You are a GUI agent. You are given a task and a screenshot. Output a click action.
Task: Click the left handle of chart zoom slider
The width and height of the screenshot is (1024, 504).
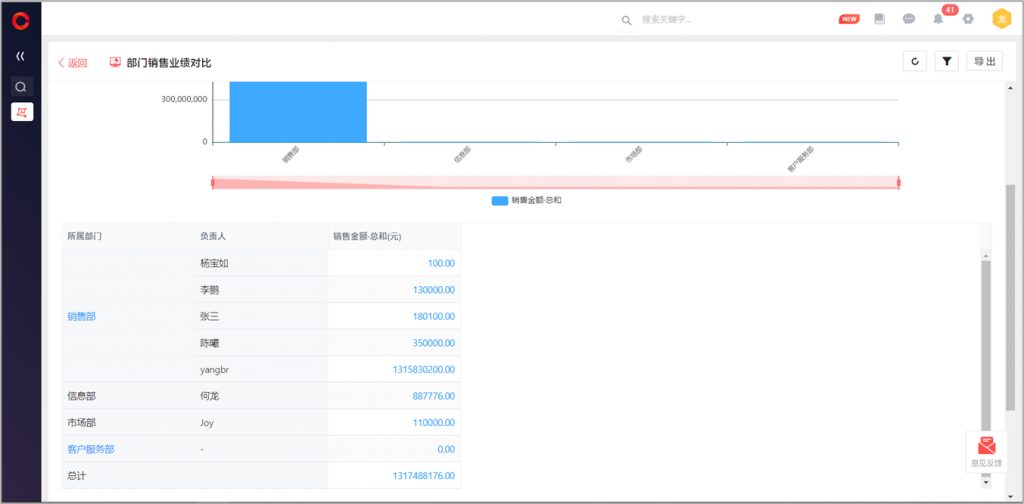click(x=213, y=182)
